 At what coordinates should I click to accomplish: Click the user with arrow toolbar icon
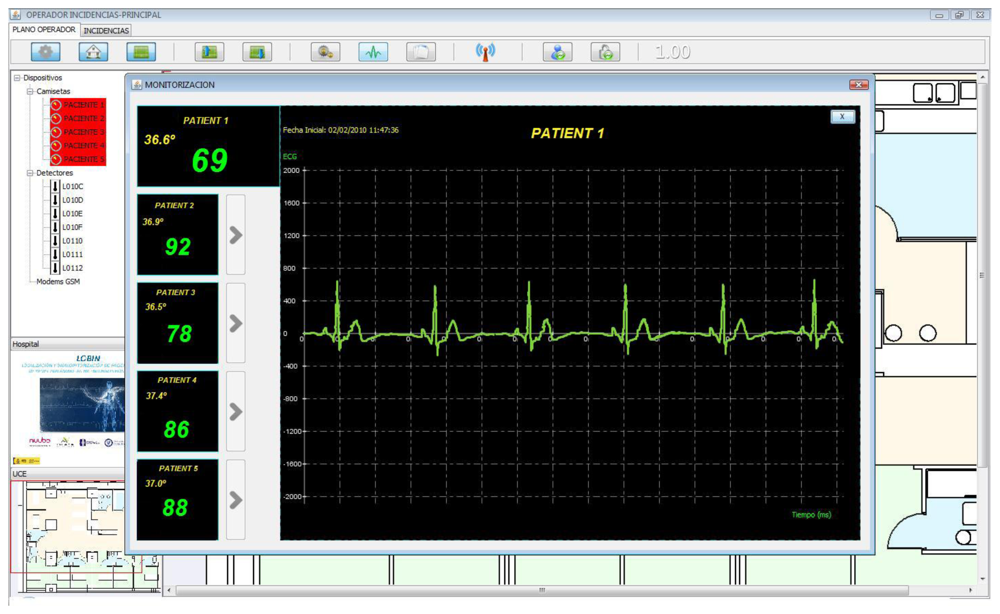[558, 52]
